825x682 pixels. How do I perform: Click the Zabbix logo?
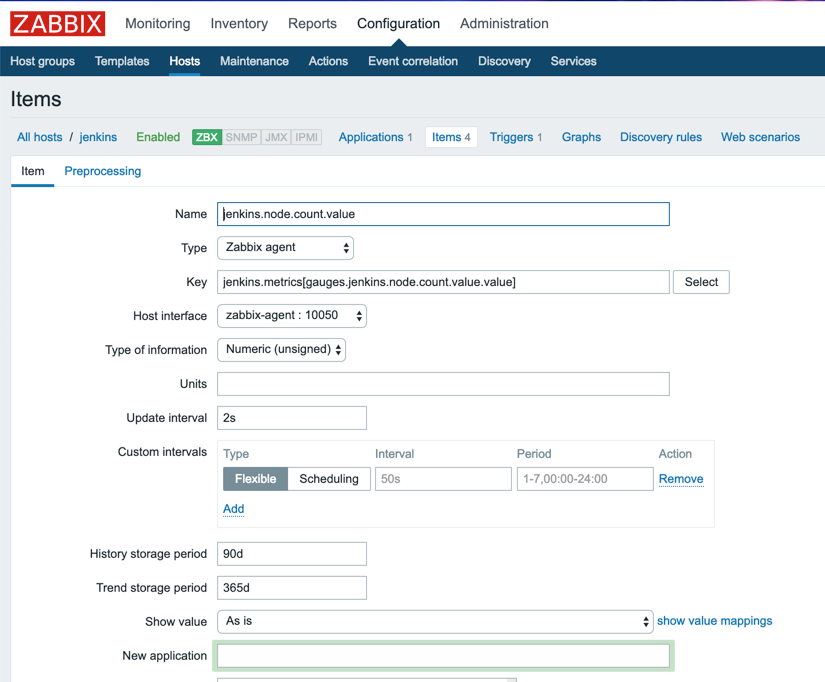[56, 23]
